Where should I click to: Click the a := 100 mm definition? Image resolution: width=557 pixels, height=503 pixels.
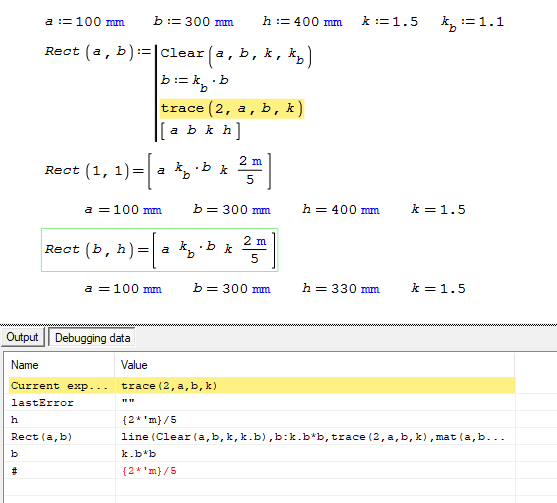[85, 22]
